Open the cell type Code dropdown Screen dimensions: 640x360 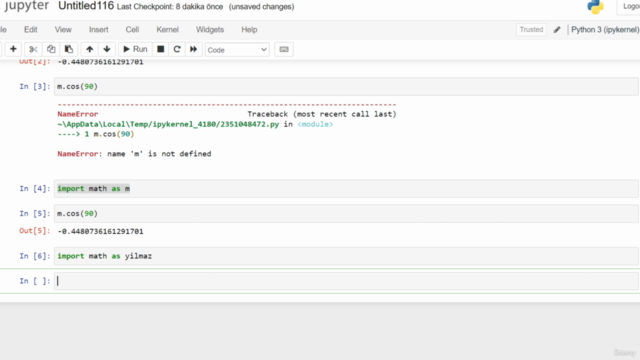coord(237,50)
